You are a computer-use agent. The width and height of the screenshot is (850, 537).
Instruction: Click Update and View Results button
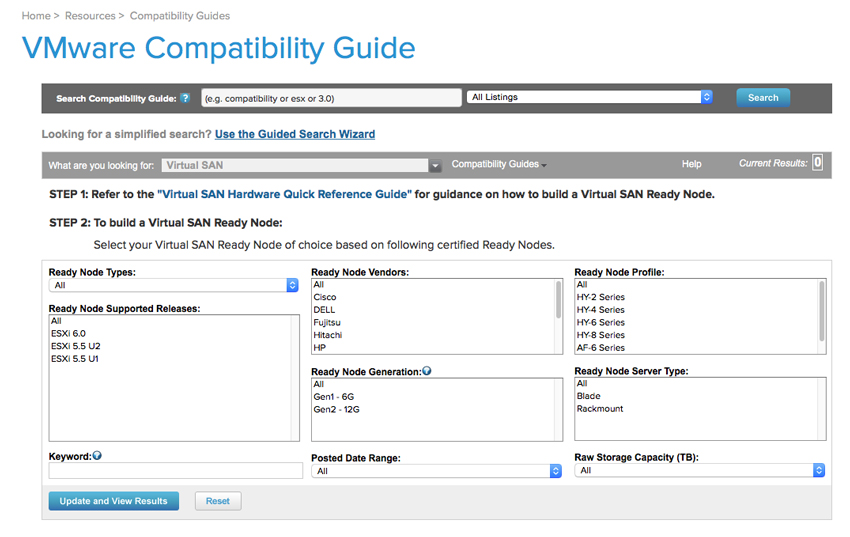pyautogui.click(x=113, y=501)
